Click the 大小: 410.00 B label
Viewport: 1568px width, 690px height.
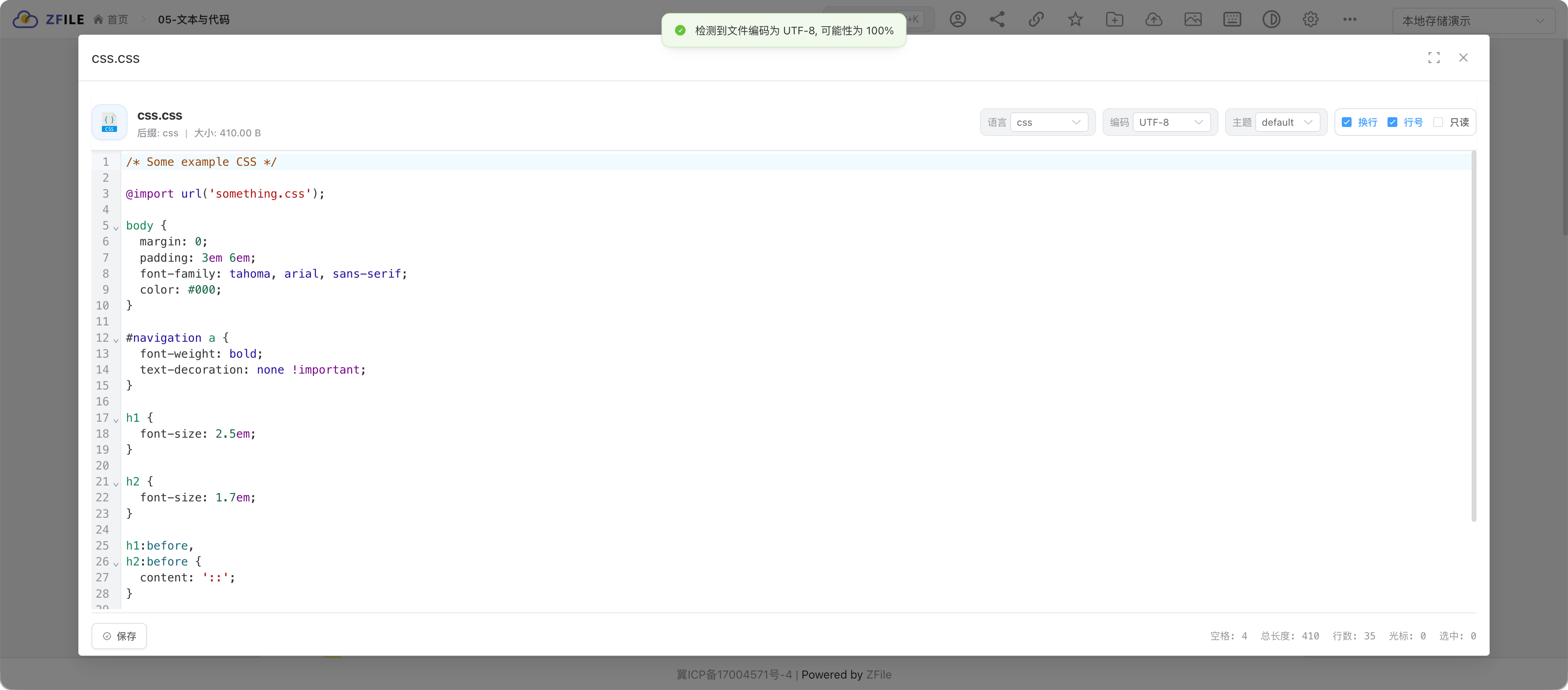point(227,133)
